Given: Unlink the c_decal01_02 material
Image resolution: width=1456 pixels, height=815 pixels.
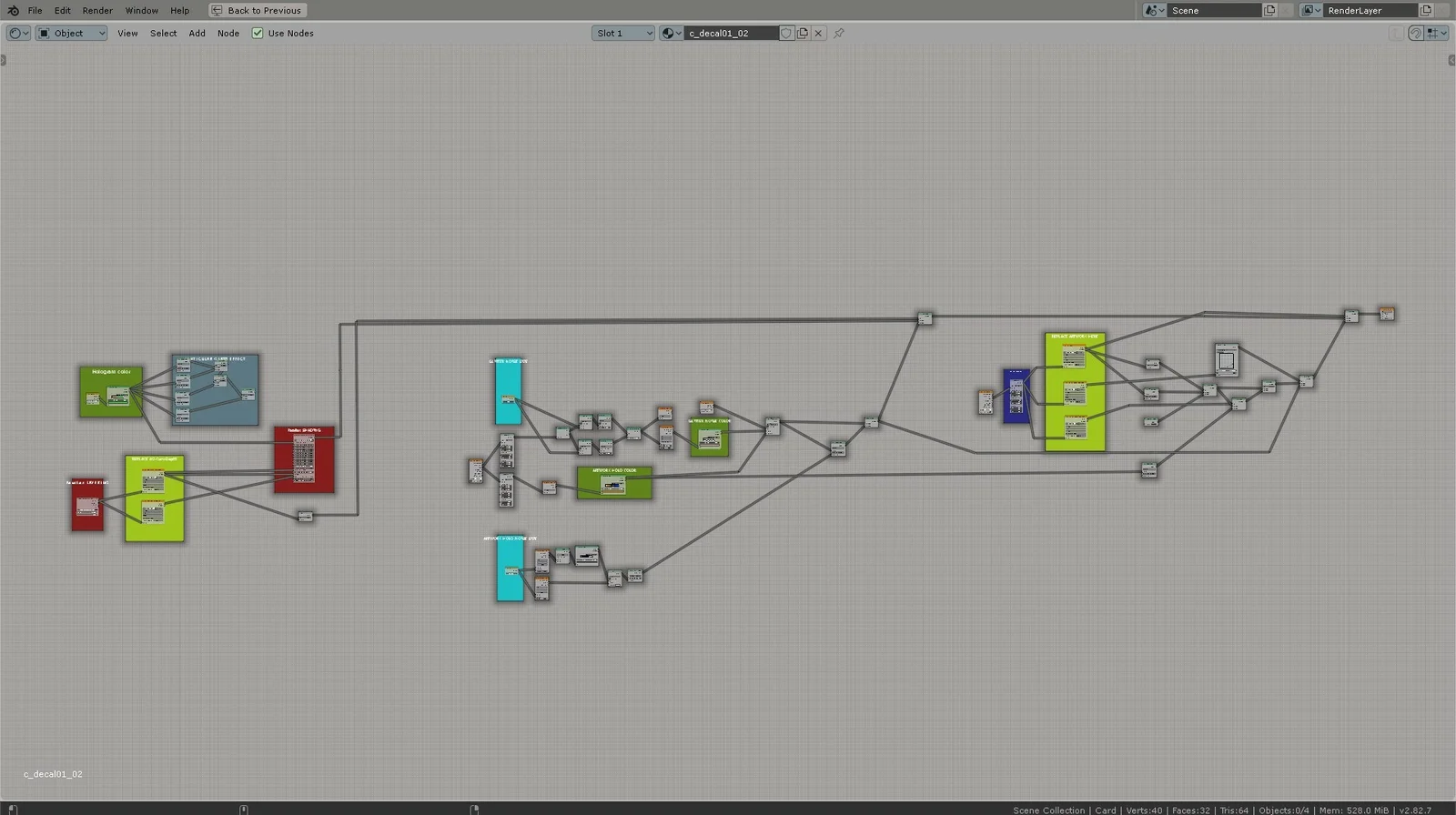Looking at the screenshot, I should click(x=818, y=33).
